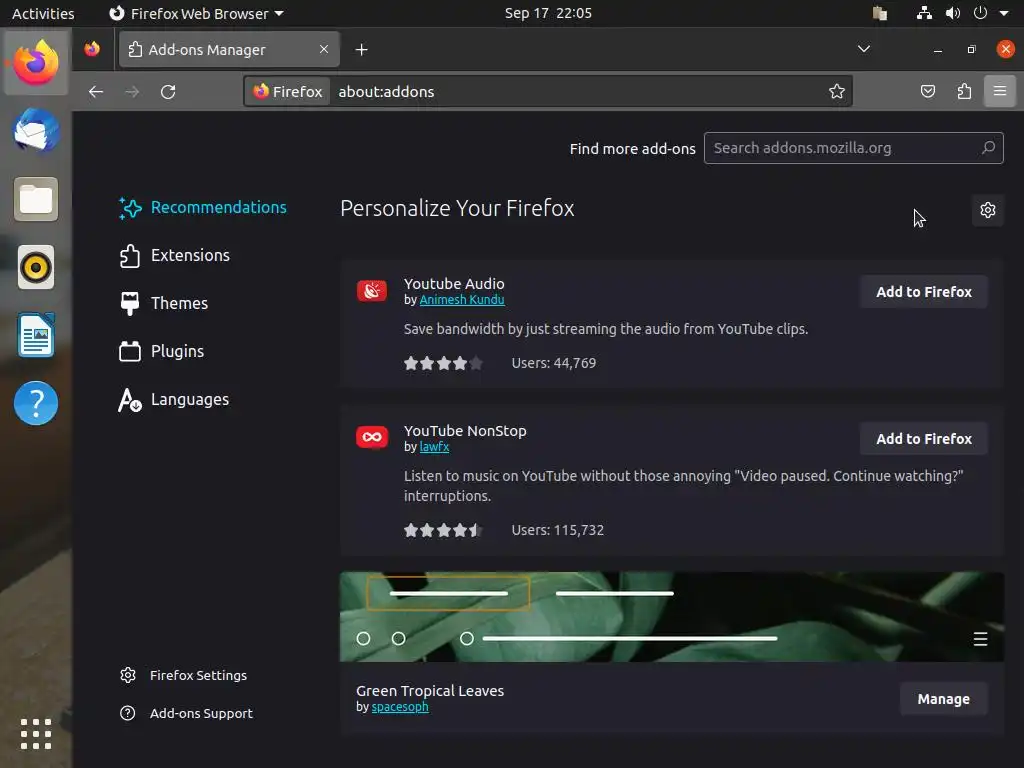The image size is (1024, 768).
Task: Click the network status icon
Action: (923, 13)
